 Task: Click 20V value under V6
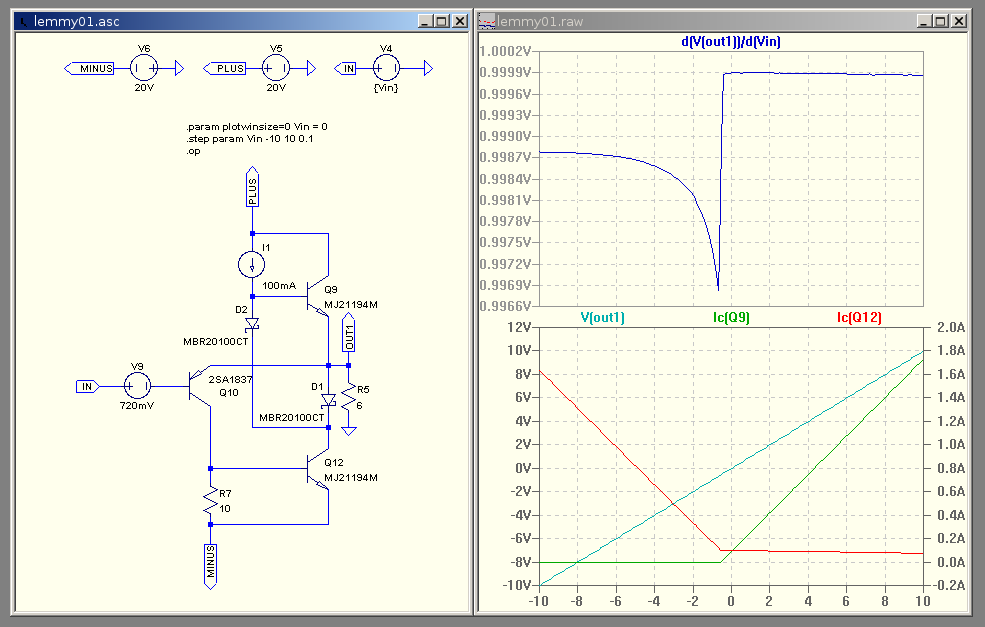pos(144,87)
